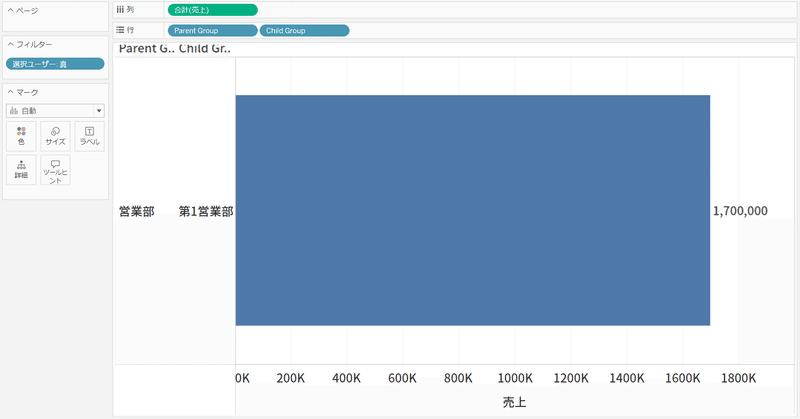The height and width of the screenshot is (419, 800).
Task: Open the Size (サイズ) mark card
Action: tap(55, 136)
